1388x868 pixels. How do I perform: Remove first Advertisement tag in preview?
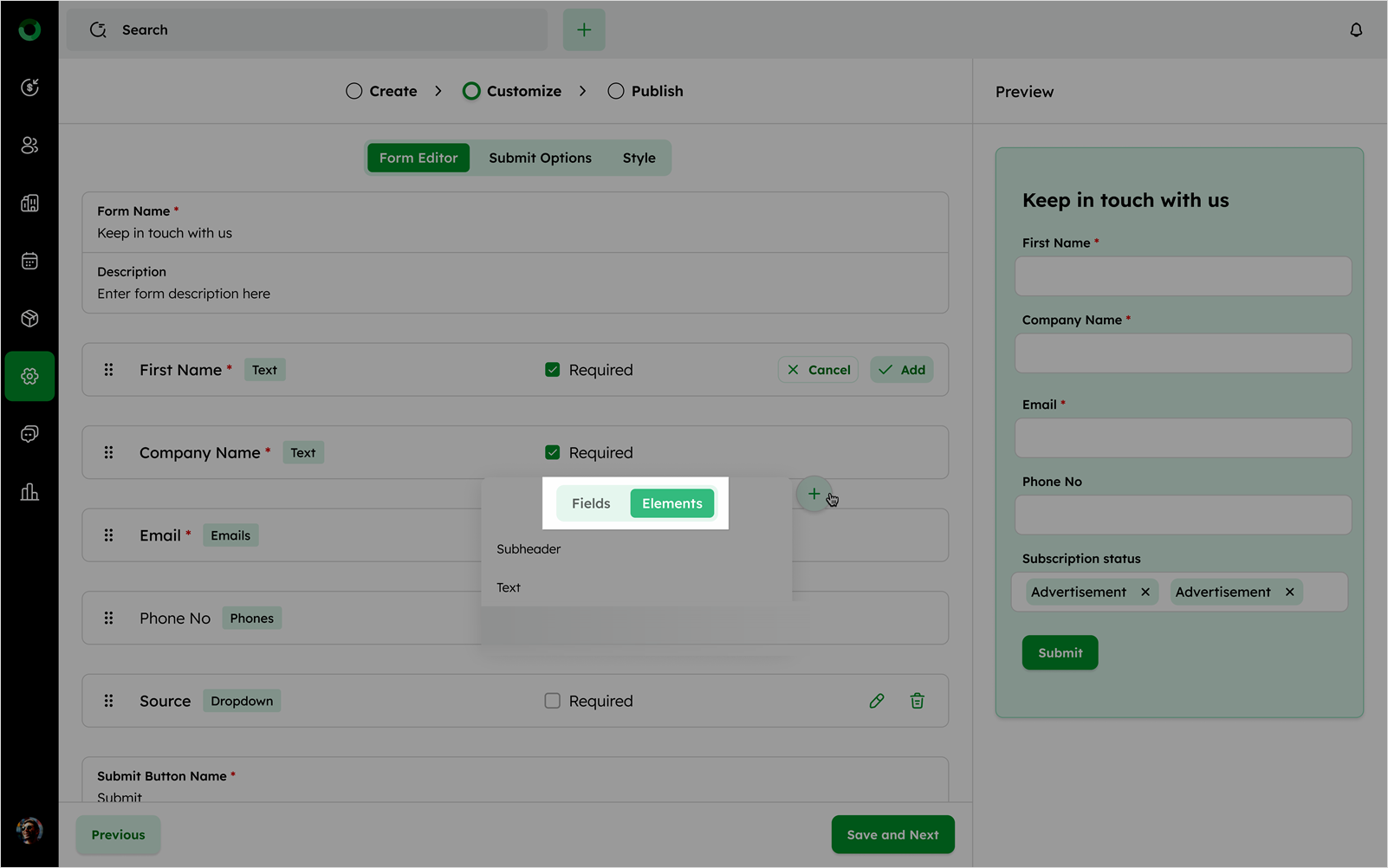[1145, 593]
